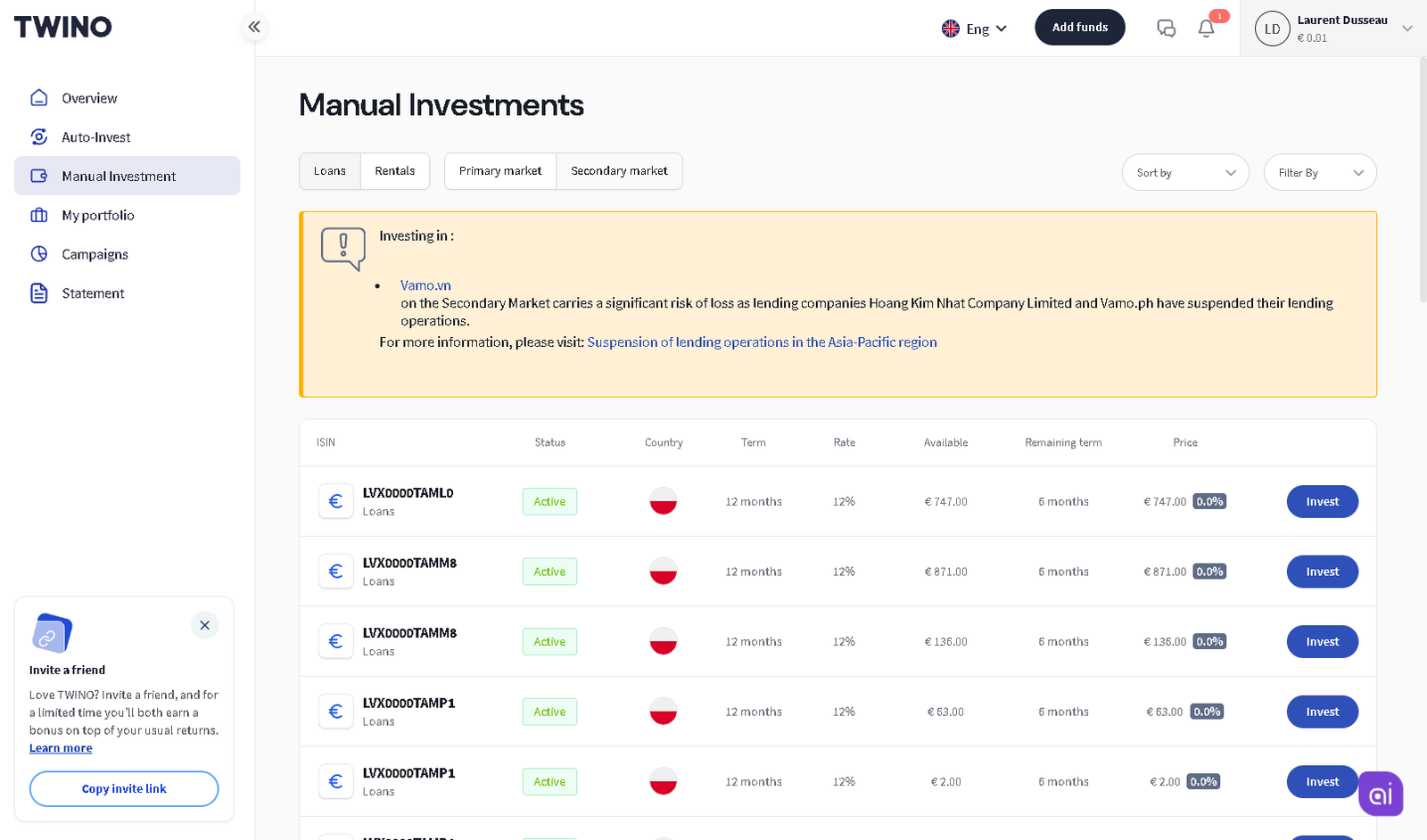Switch to the Rentals tab
The image size is (1427, 840).
tap(395, 171)
